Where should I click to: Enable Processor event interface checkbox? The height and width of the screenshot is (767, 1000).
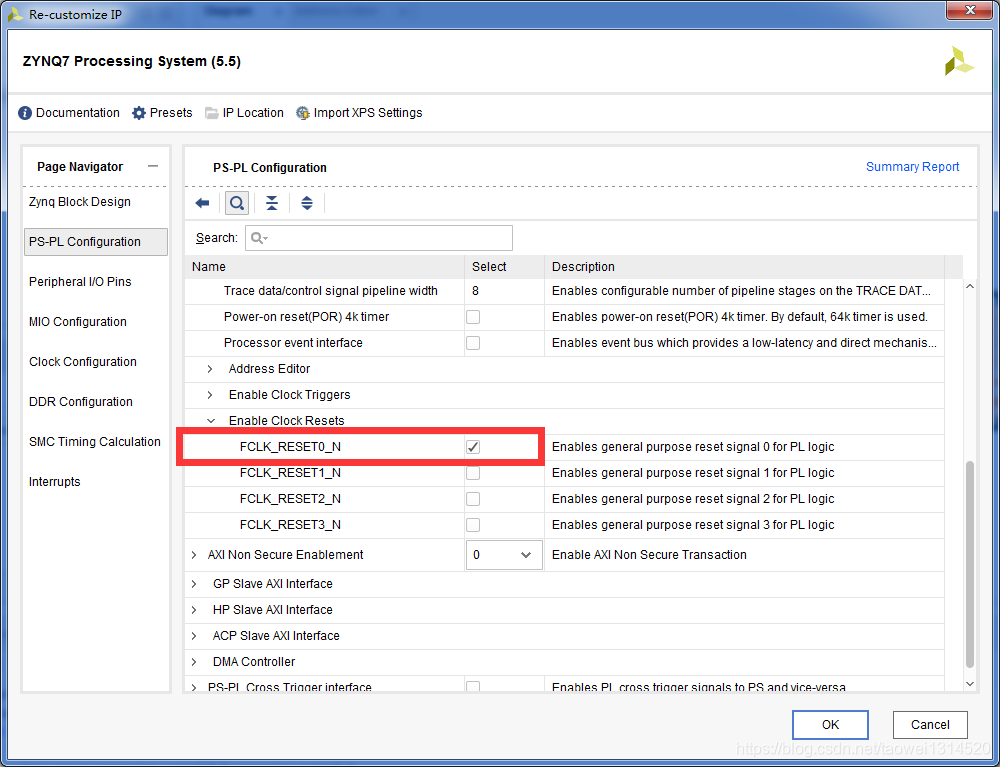pyautogui.click(x=473, y=343)
